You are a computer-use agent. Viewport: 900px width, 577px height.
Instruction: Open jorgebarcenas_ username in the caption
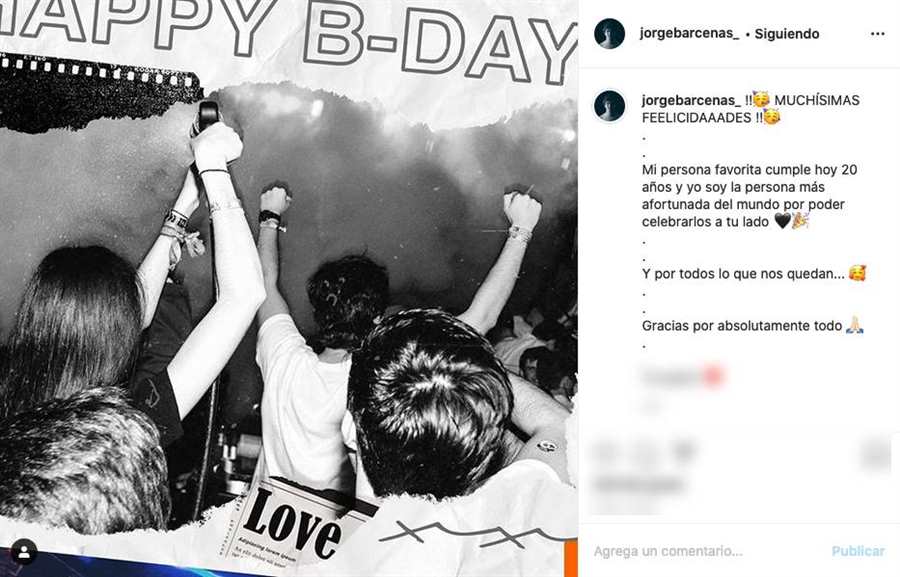(x=691, y=100)
